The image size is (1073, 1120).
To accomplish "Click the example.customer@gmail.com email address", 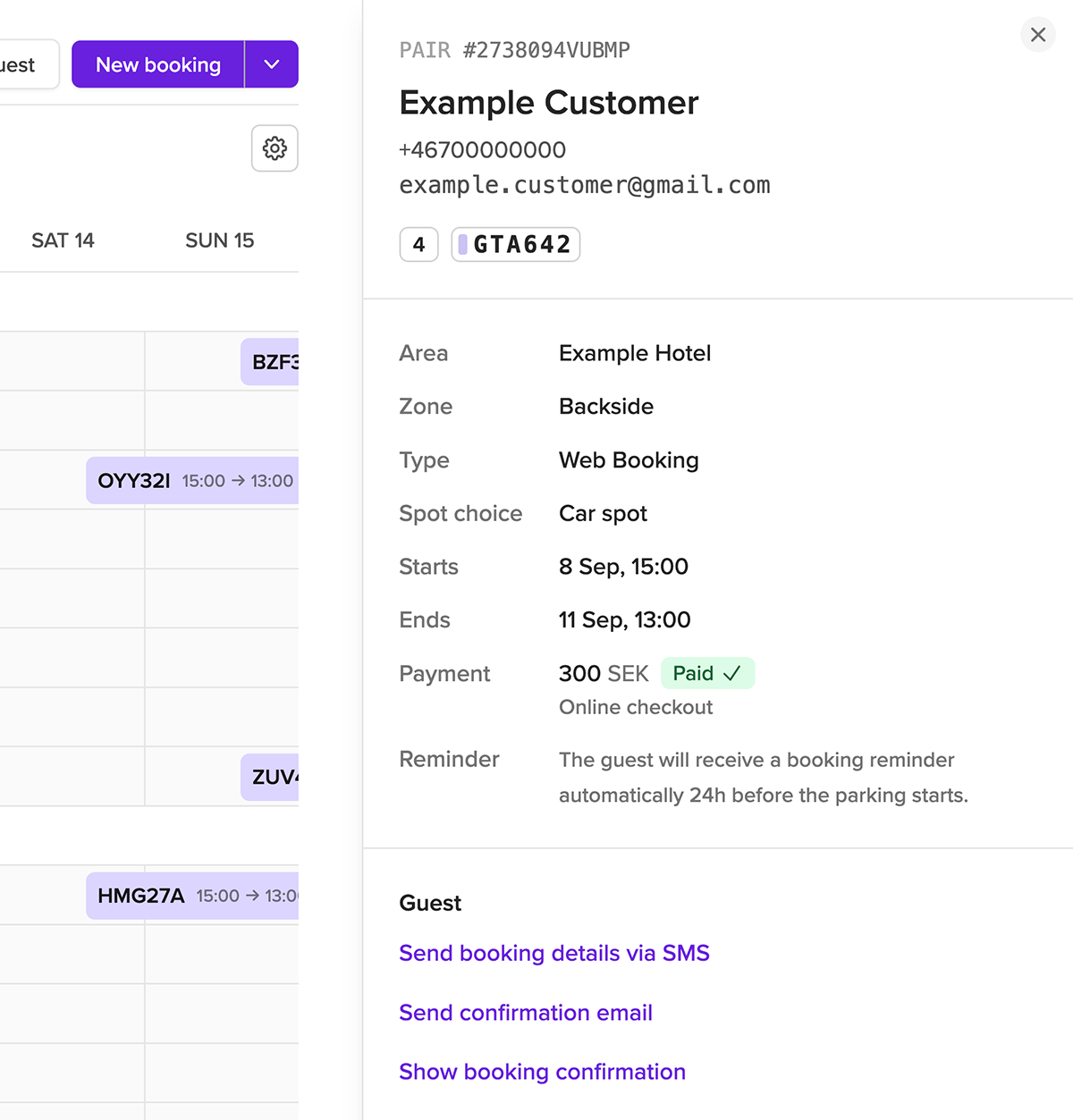I will coord(585,185).
